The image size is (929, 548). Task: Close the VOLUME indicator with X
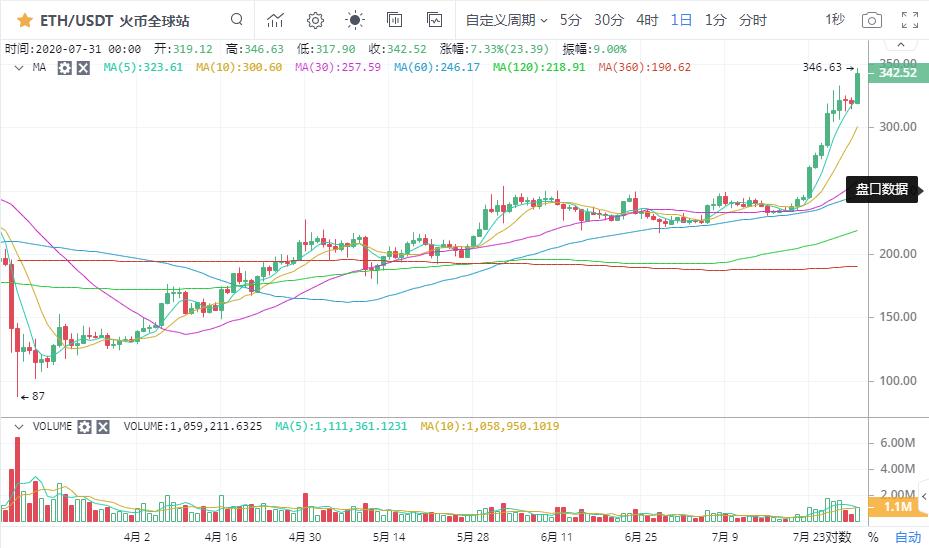tap(104, 426)
